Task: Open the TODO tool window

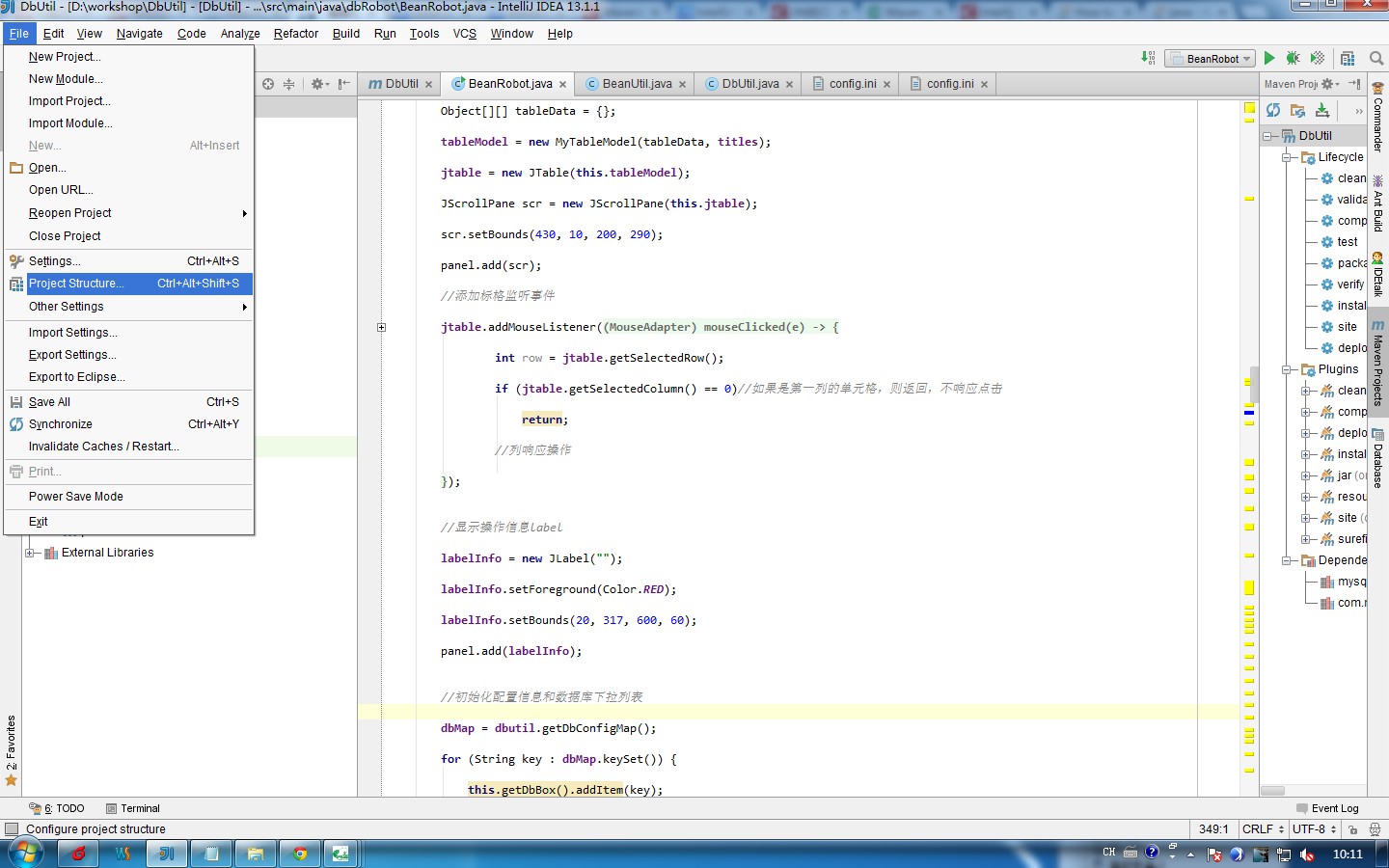Action: [57, 808]
